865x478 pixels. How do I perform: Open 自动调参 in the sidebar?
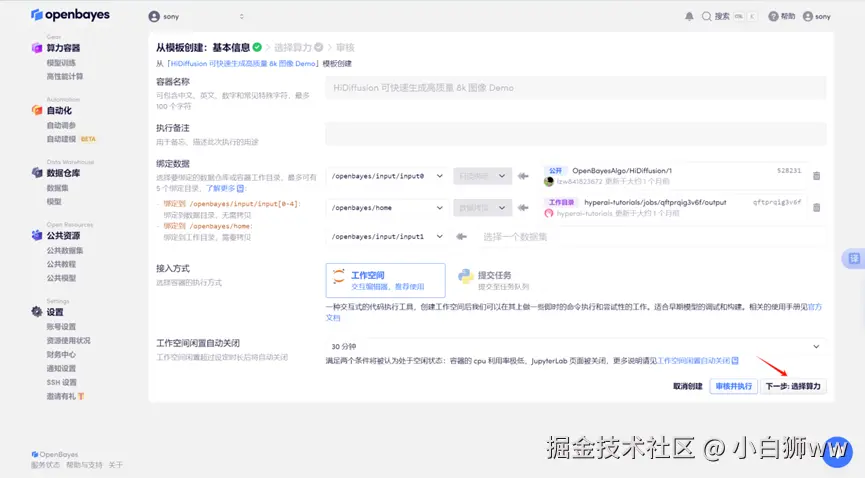coord(61,125)
